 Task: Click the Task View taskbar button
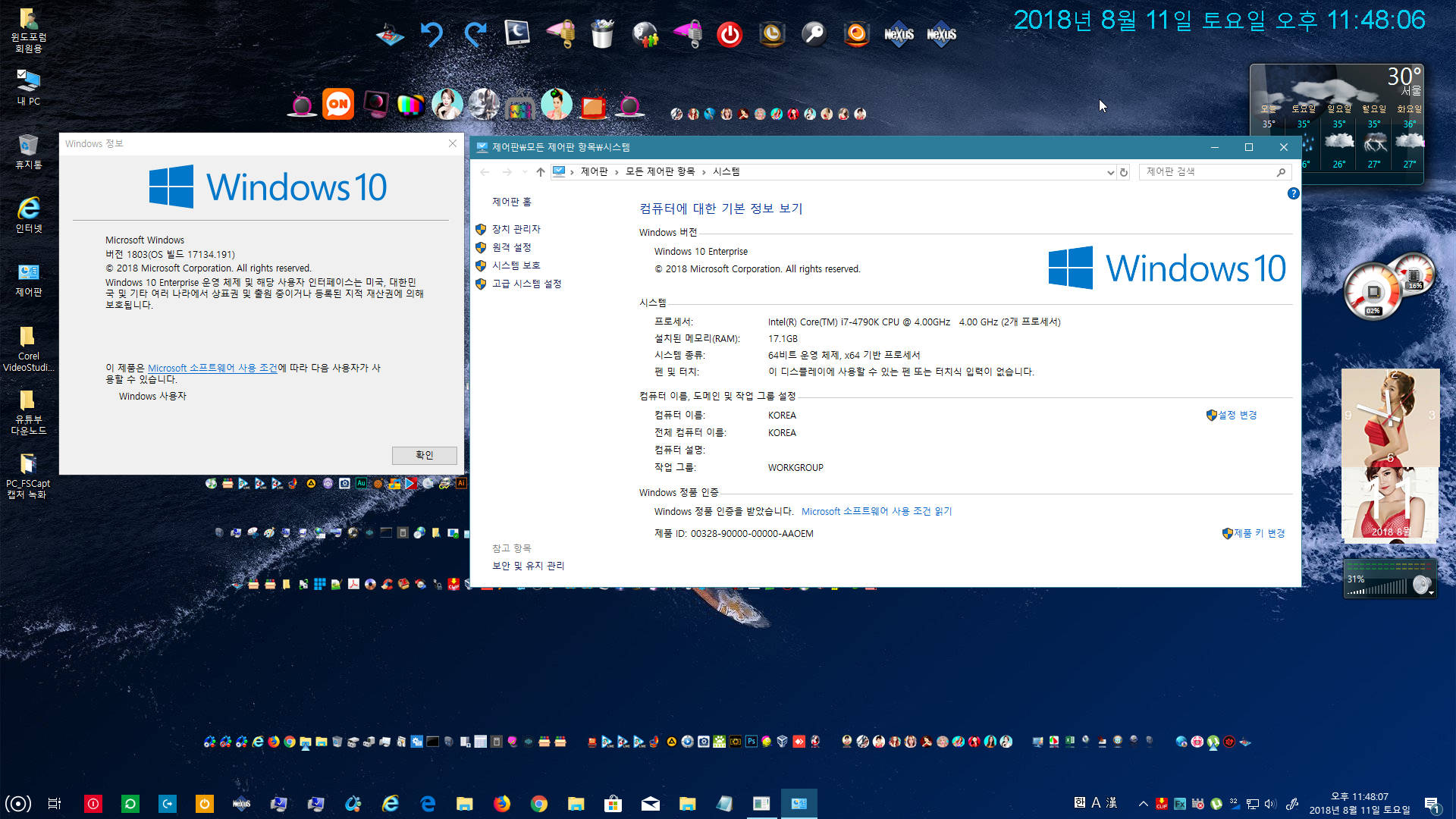click(55, 803)
